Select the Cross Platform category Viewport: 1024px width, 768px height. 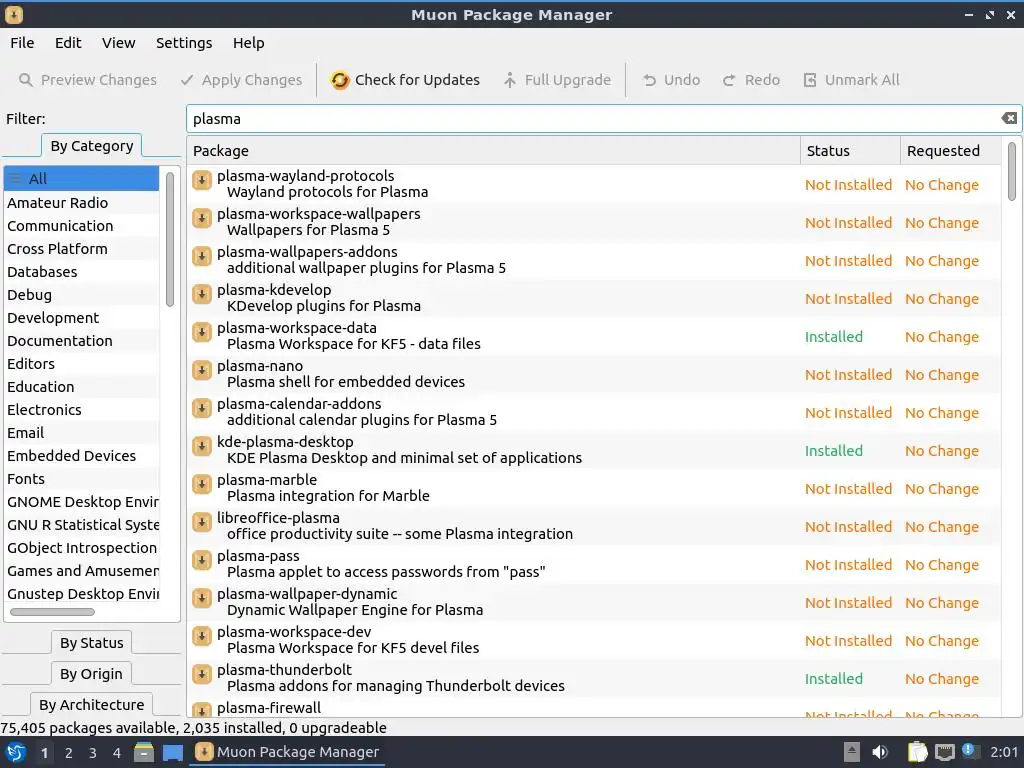pyautogui.click(x=82, y=249)
